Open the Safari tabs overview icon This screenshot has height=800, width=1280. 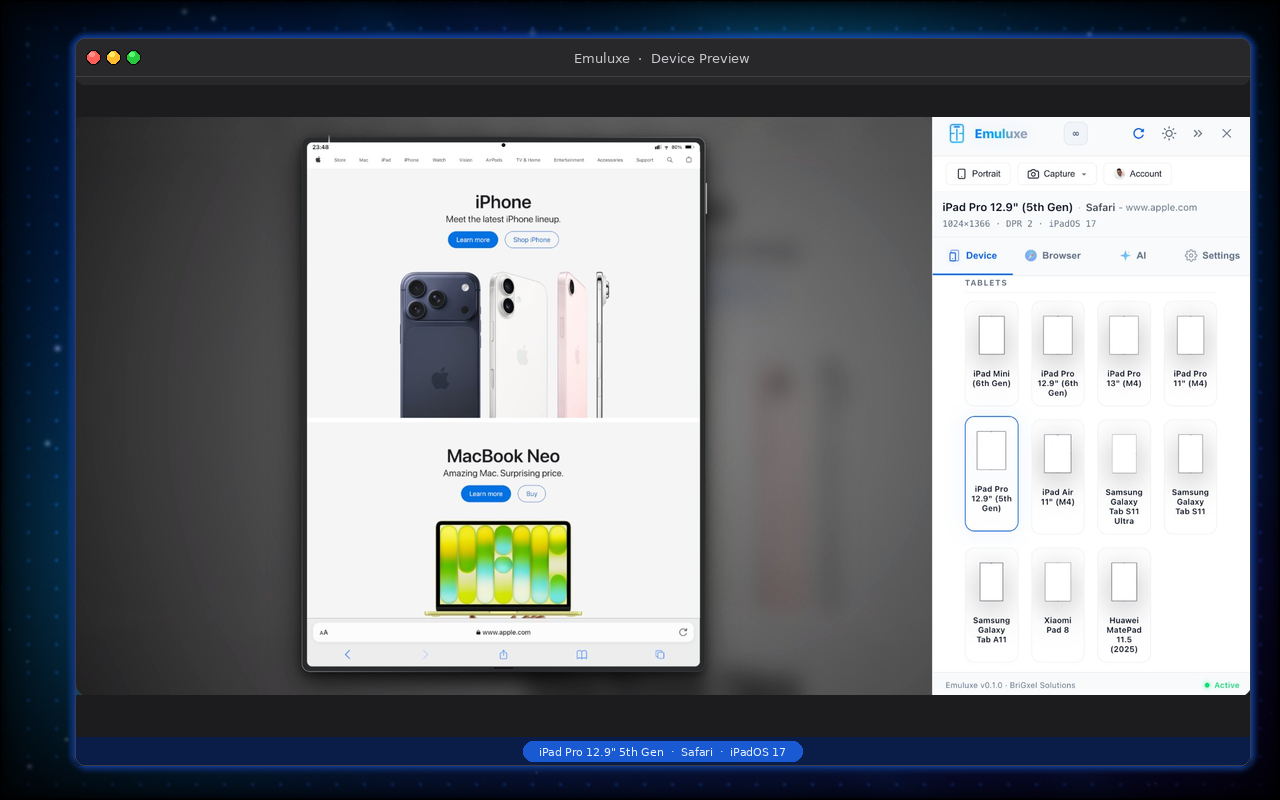660,655
